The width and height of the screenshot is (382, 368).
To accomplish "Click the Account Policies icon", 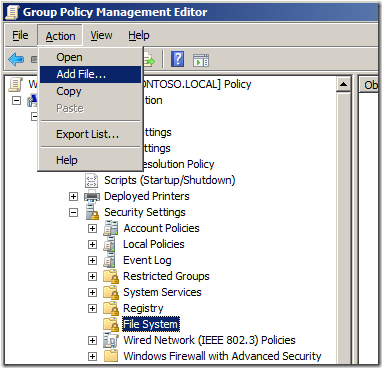I will pos(111,228).
